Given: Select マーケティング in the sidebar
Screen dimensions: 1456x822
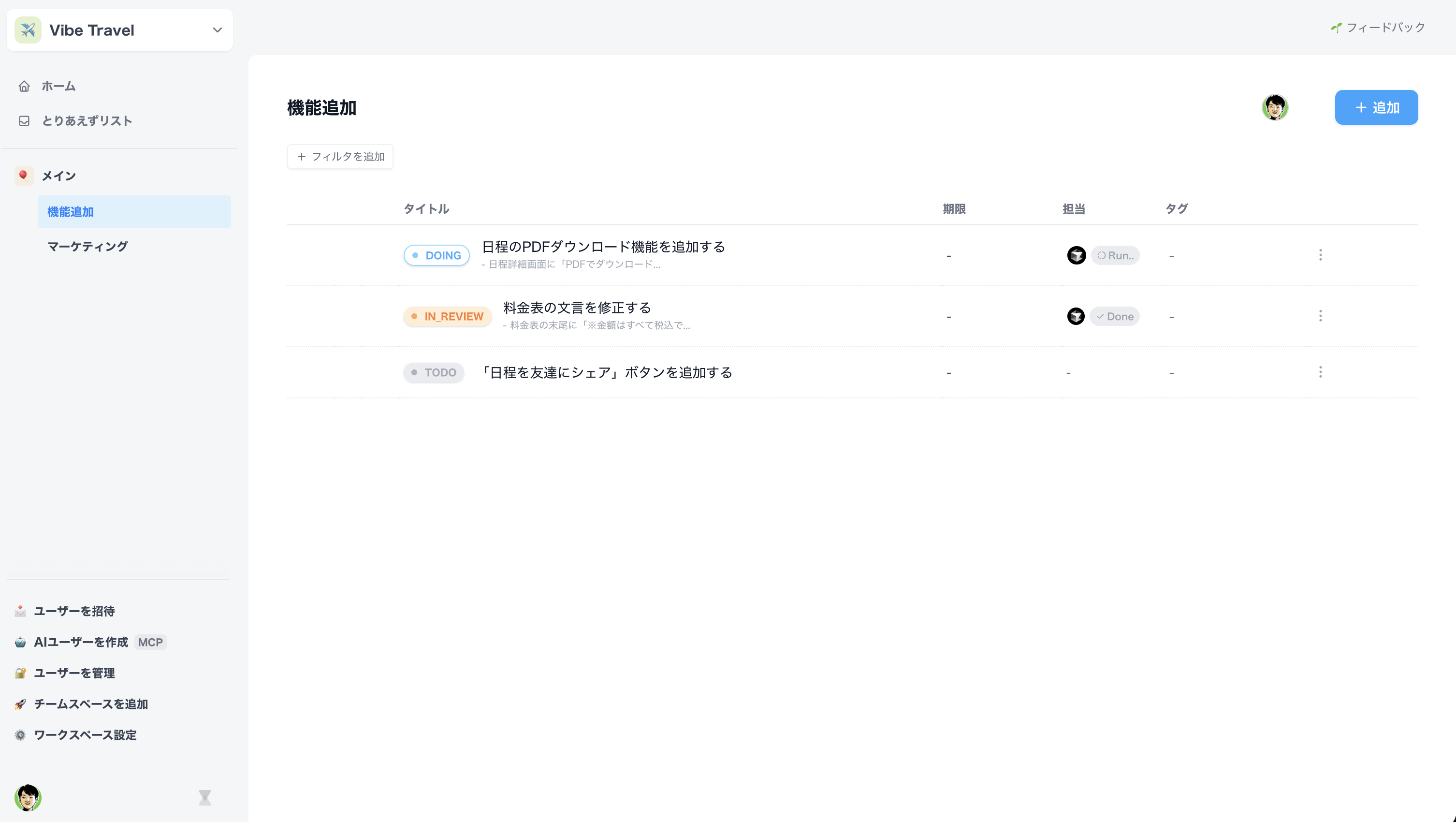Looking at the screenshot, I should tap(87, 247).
